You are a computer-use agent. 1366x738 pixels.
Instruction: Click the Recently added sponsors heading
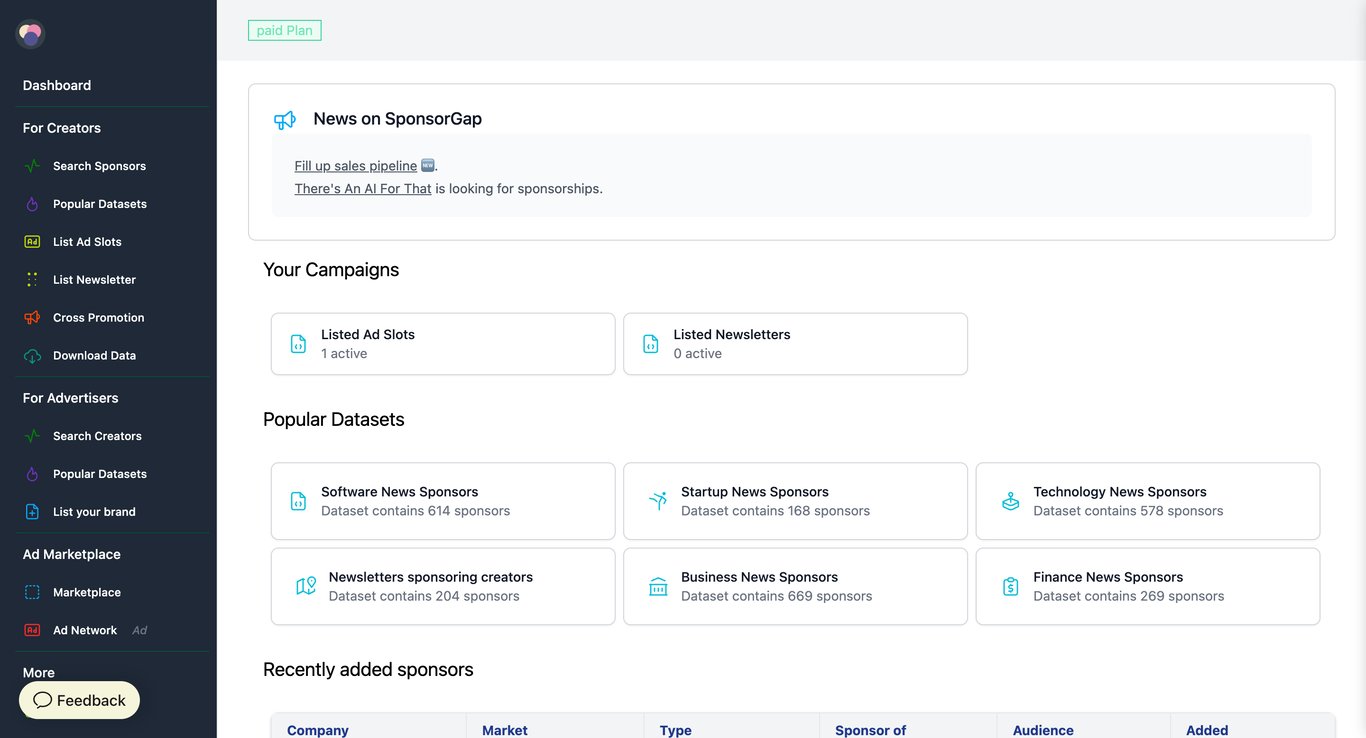[x=368, y=669]
